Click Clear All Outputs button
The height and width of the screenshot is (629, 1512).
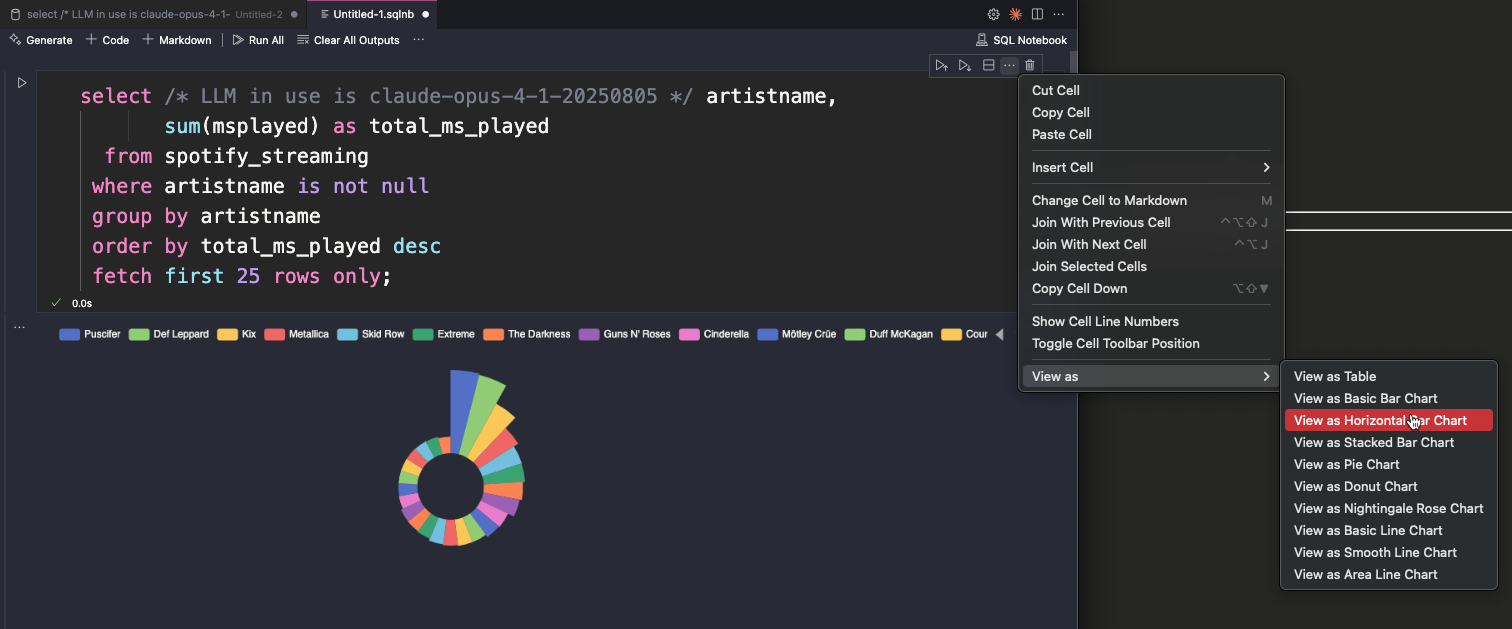pyautogui.click(x=348, y=40)
